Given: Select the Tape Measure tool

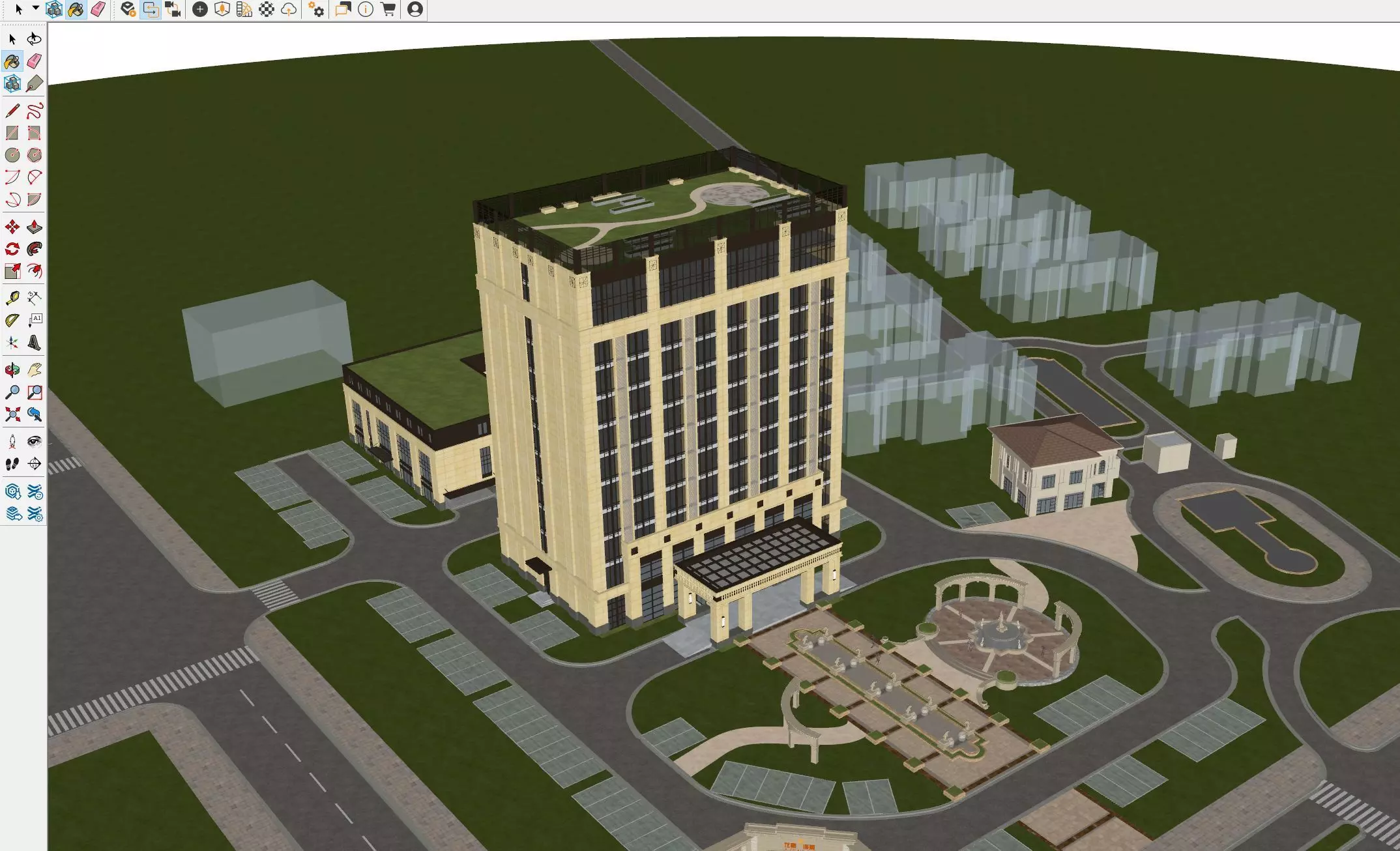Looking at the screenshot, I should (x=12, y=298).
